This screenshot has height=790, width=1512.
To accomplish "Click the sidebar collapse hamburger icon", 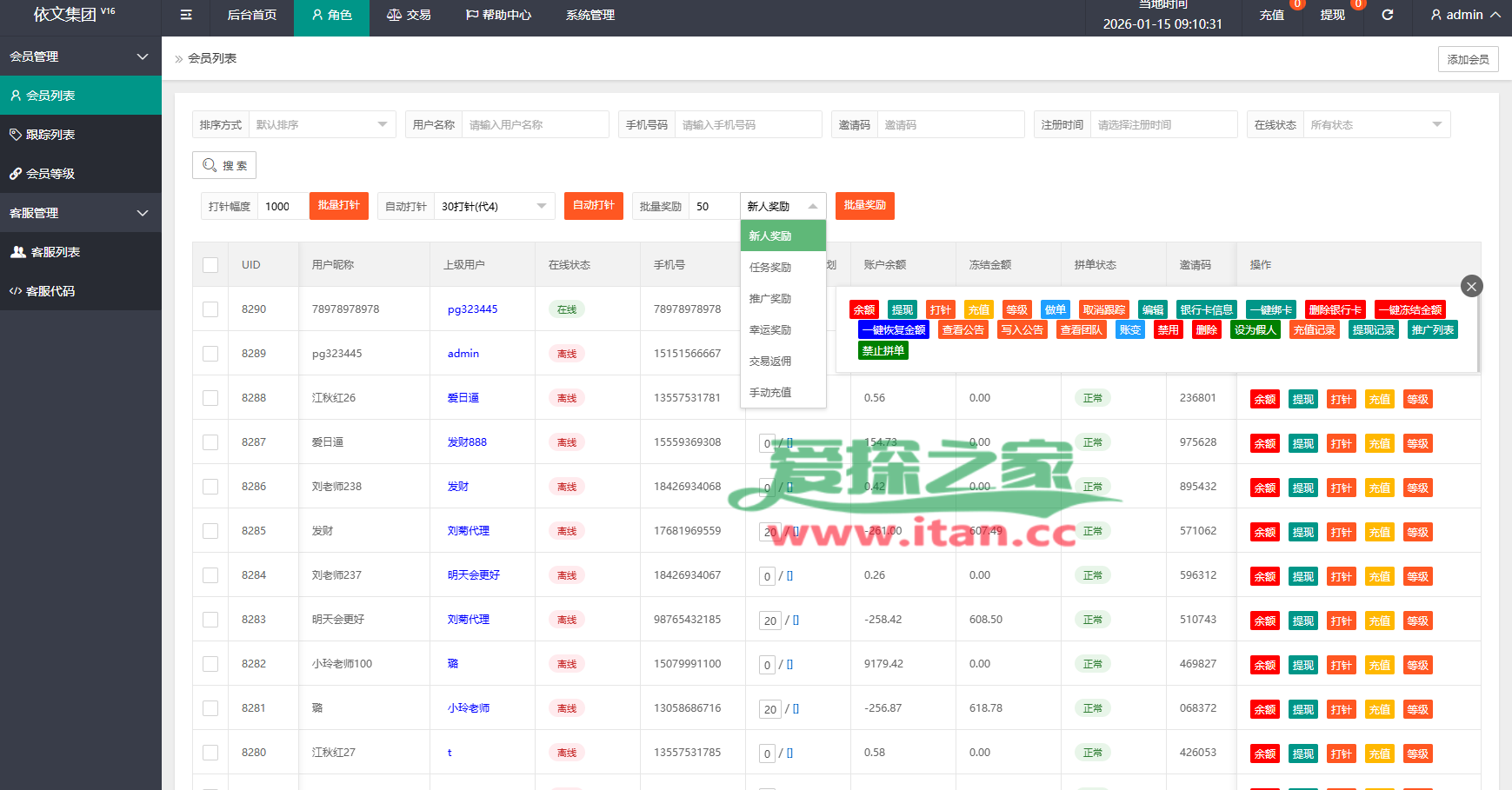I will point(186,15).
